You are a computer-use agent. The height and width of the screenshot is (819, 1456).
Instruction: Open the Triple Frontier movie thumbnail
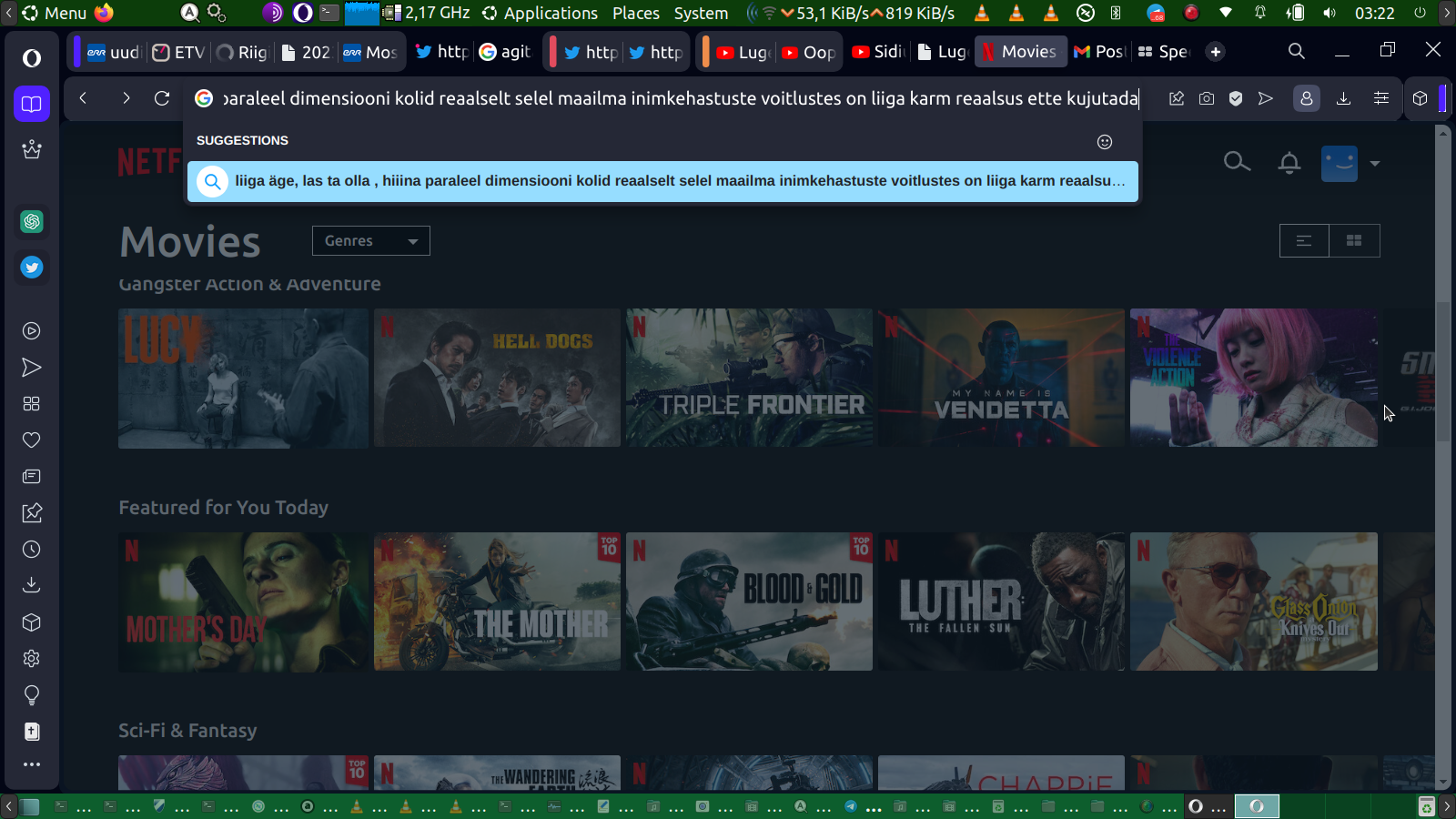pos(749,378)
